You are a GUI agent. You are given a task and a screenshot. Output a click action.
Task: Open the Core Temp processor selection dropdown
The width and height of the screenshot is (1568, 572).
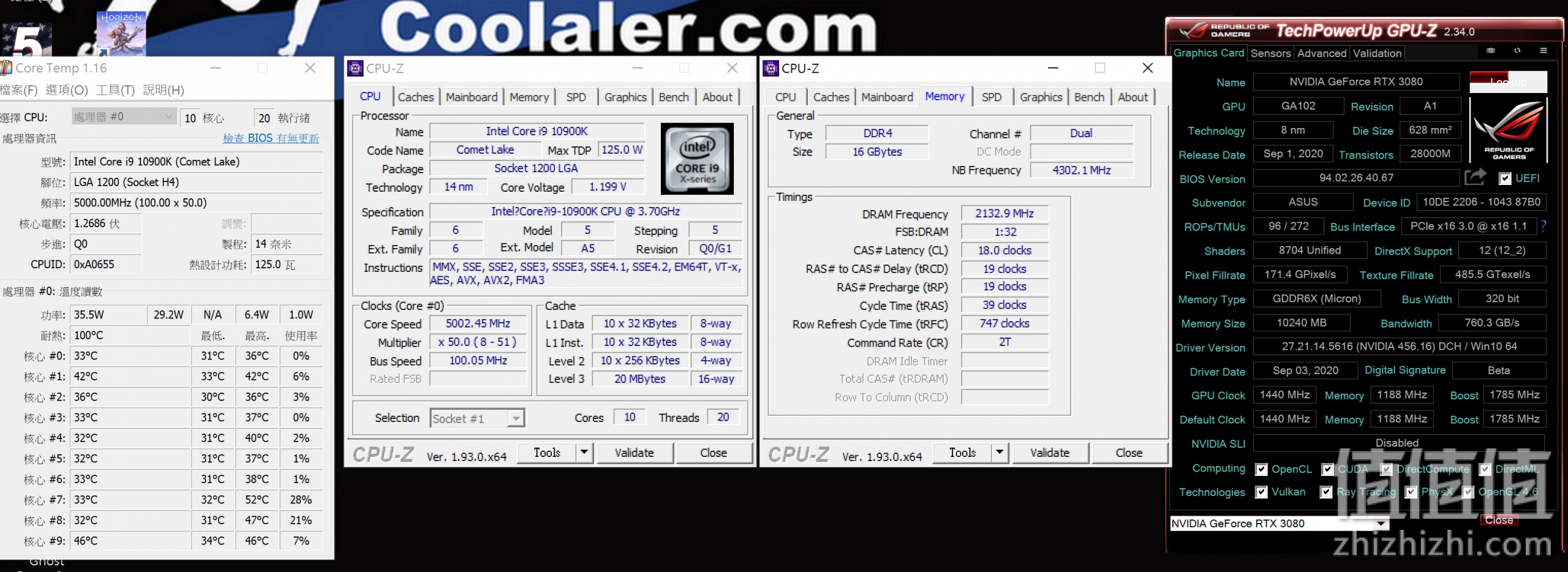point(124,116)
